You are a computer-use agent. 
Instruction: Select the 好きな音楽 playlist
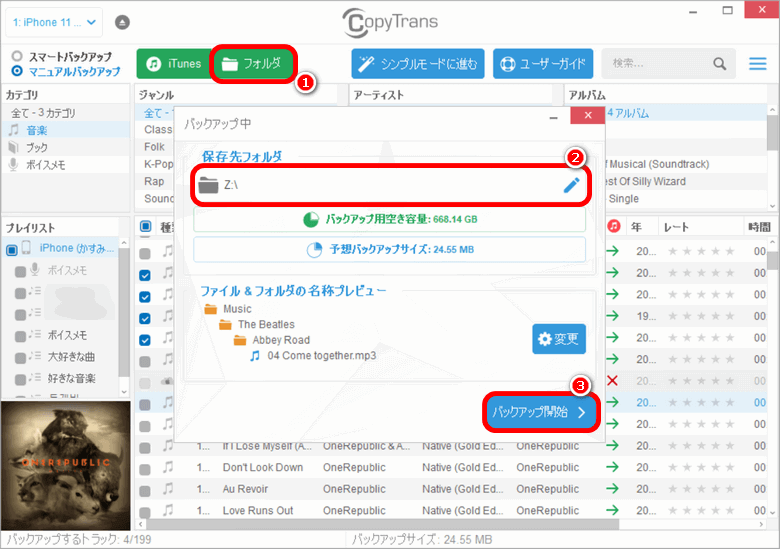click(72, 378)
